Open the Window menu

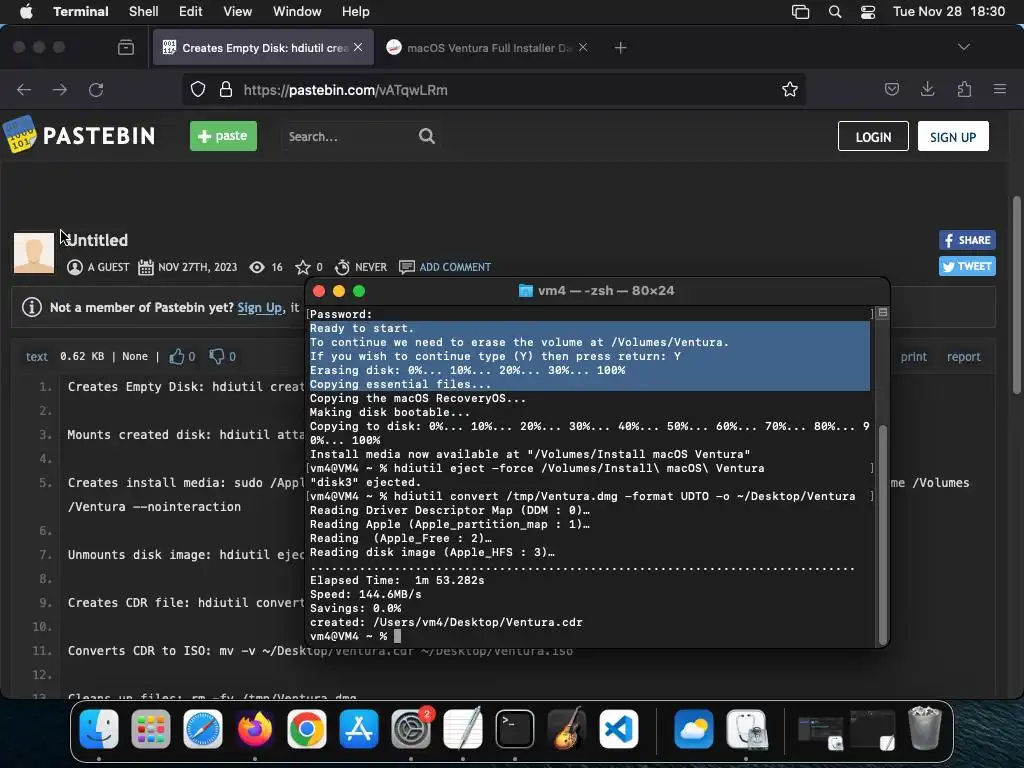297,12
